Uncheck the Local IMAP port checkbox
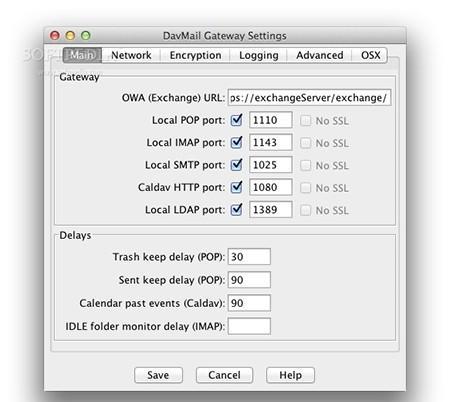The image size is (450, 402). [236, 142]
